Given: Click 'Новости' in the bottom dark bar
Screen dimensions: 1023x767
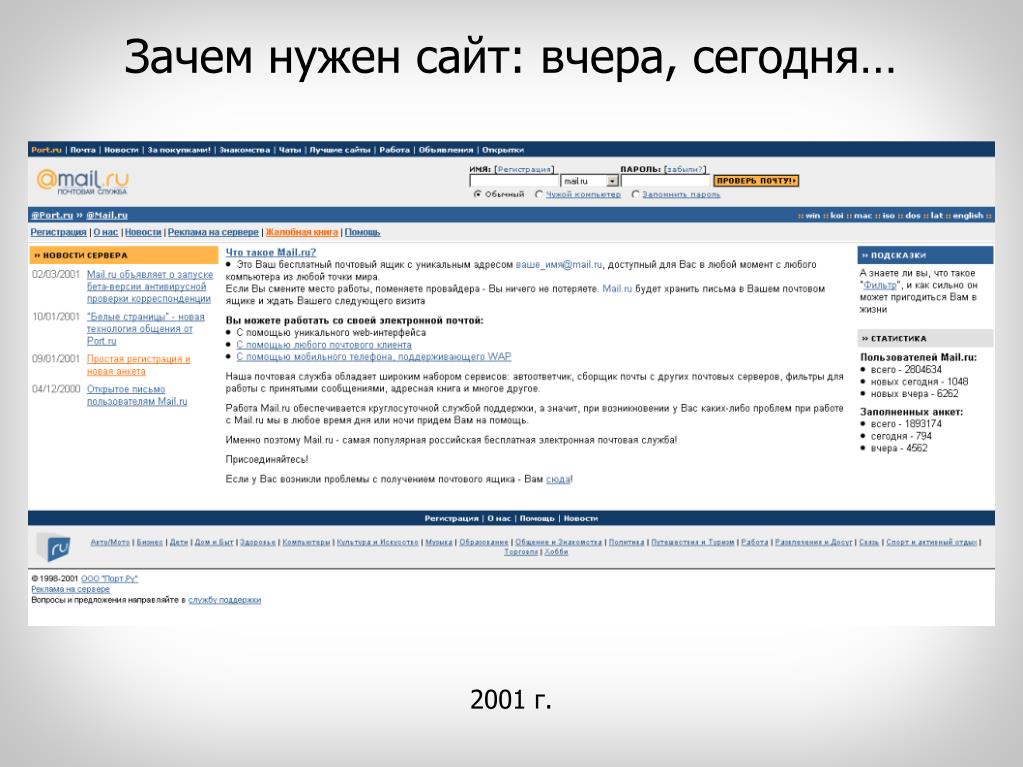Looking at the screenshot, I should click(581, 519).
